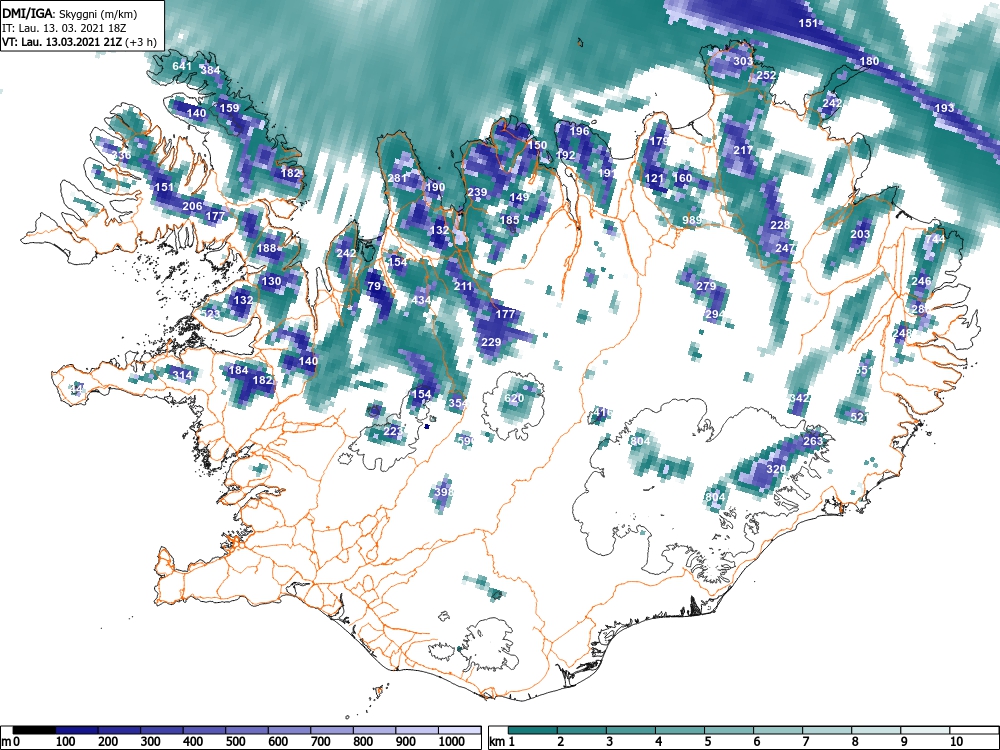1000x750 pixels.
Task: Click the visibility value 294 on the map
Action: [715, 314]
